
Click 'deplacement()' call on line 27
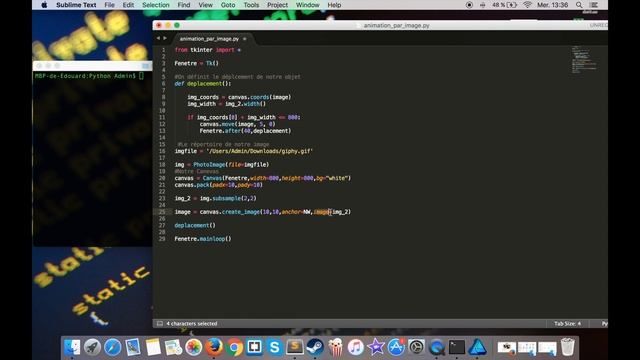(195, 225)
